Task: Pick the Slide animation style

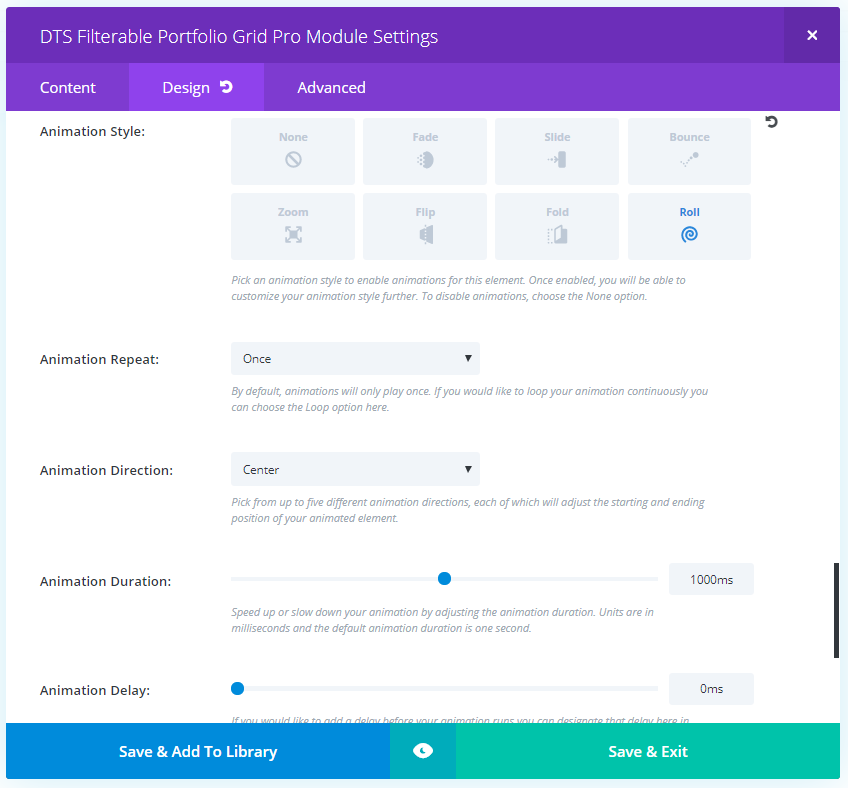Action: point(557,151)
